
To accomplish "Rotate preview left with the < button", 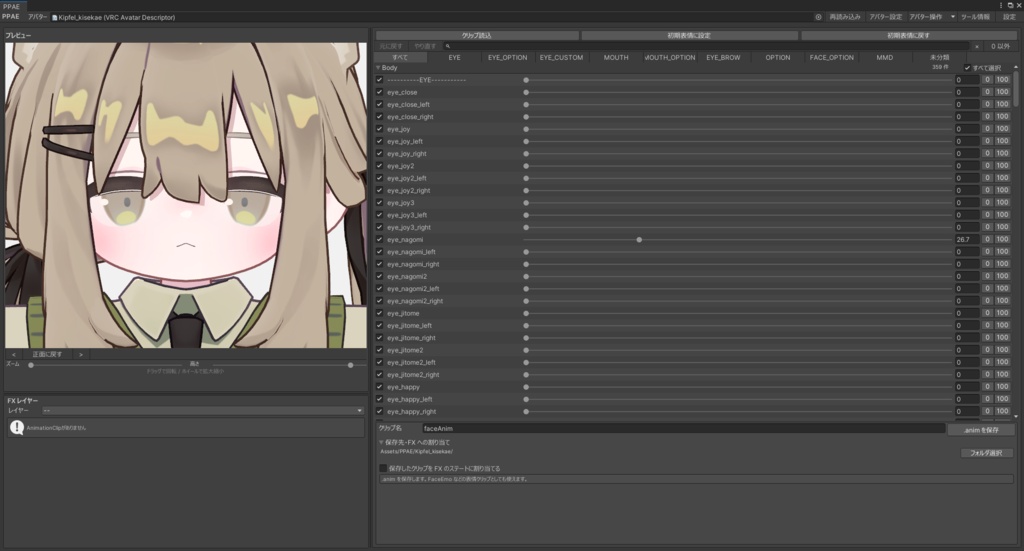I will 14,354.
